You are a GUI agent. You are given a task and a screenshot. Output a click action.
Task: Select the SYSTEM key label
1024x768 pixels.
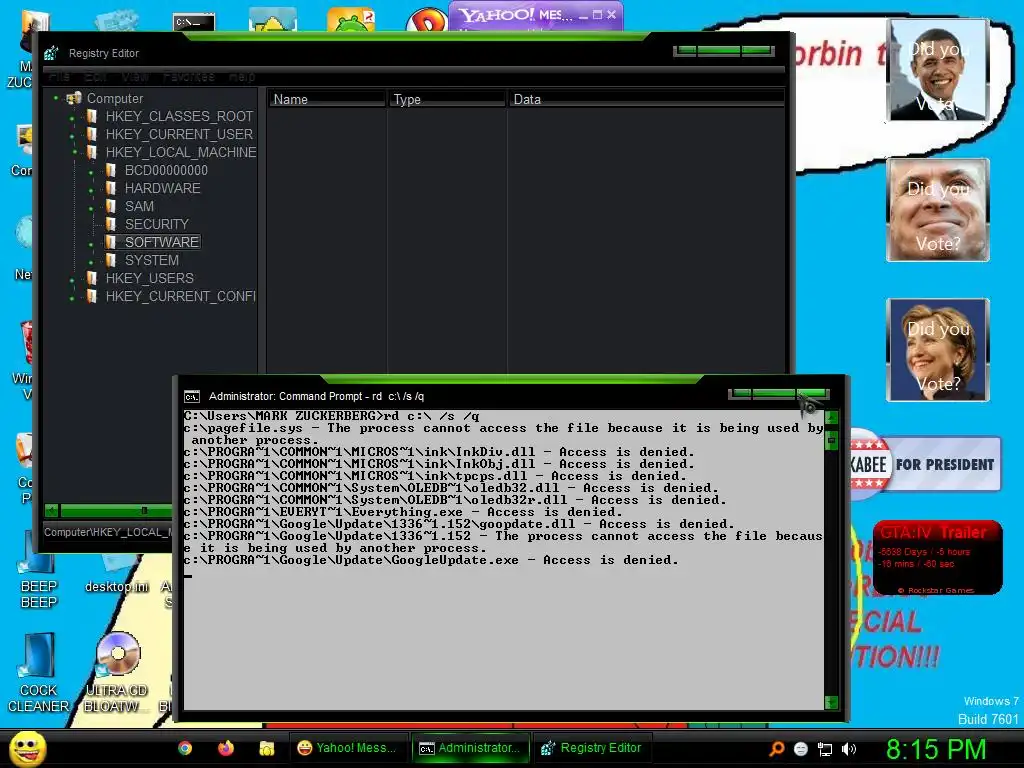coord(152,260)
